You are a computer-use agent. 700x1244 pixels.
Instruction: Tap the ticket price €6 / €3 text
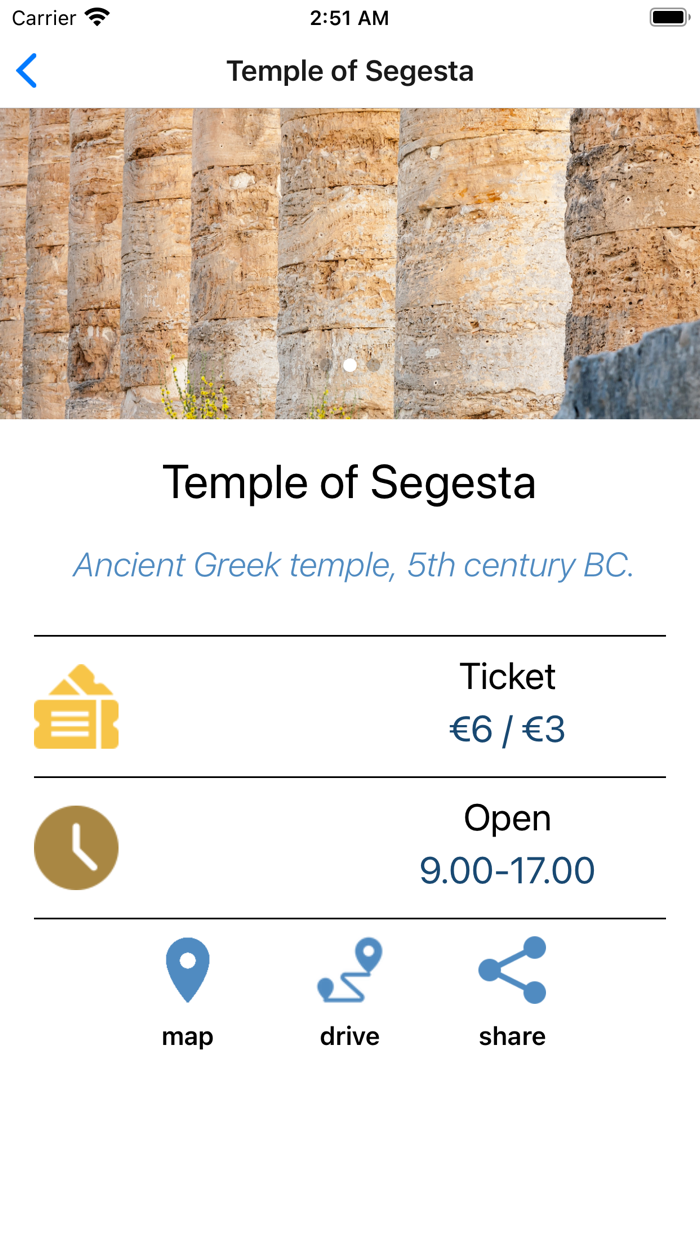coord(508,729)
